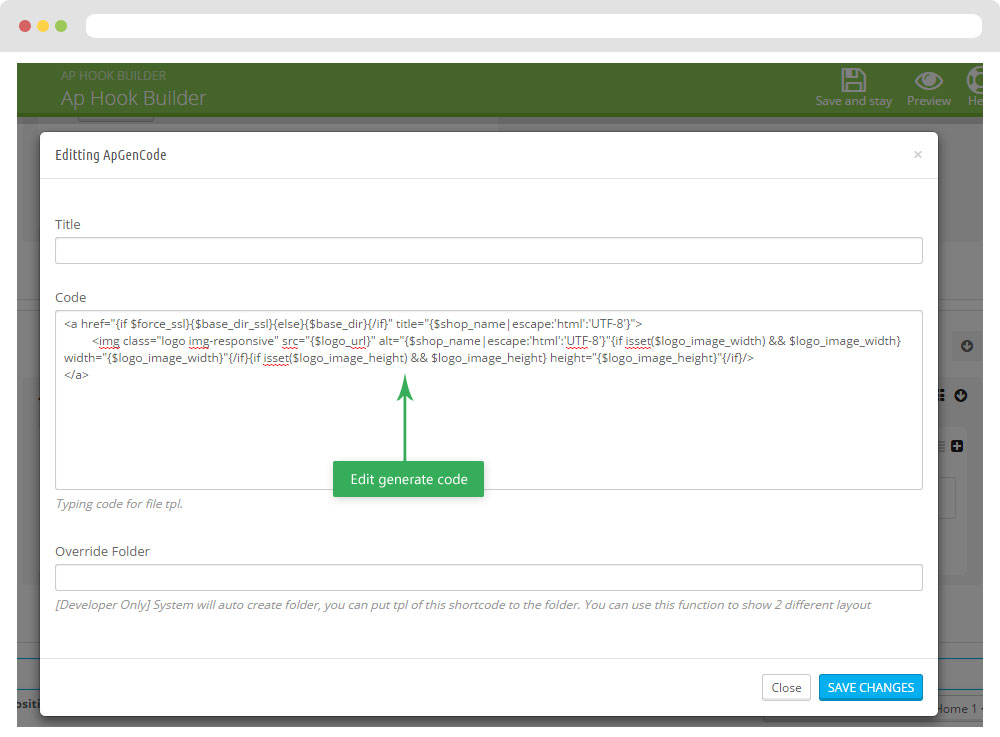1000x737 pixels.
Task: Click the Ap Hook Builder page title
Action: point(133,98)
